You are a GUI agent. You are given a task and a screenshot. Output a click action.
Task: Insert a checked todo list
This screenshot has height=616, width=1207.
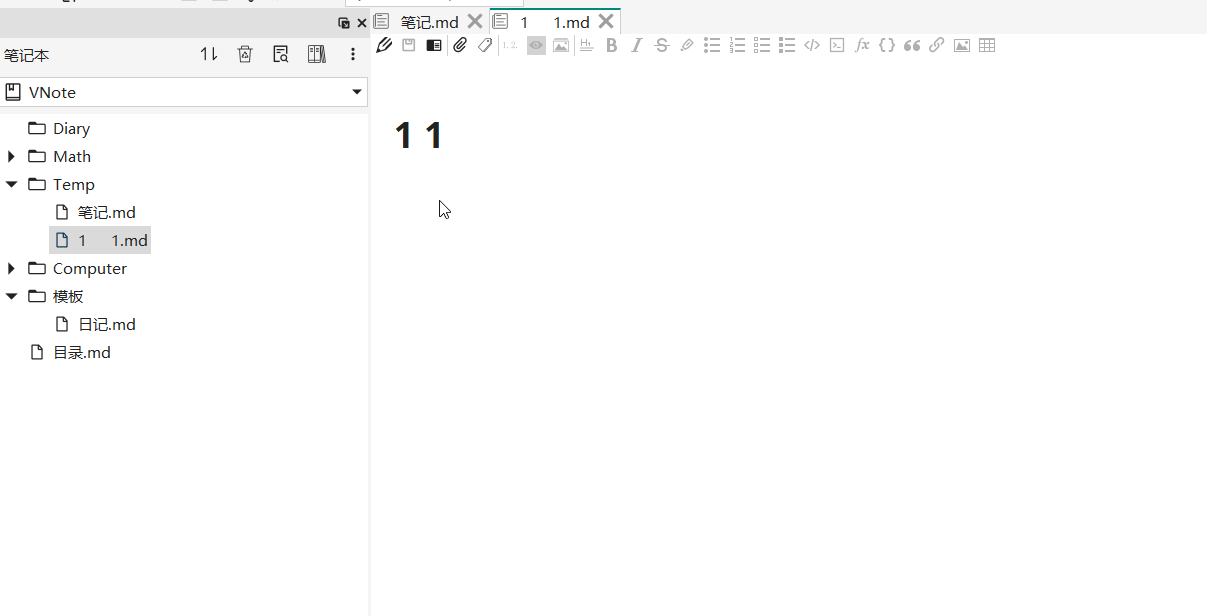[787, 45]
